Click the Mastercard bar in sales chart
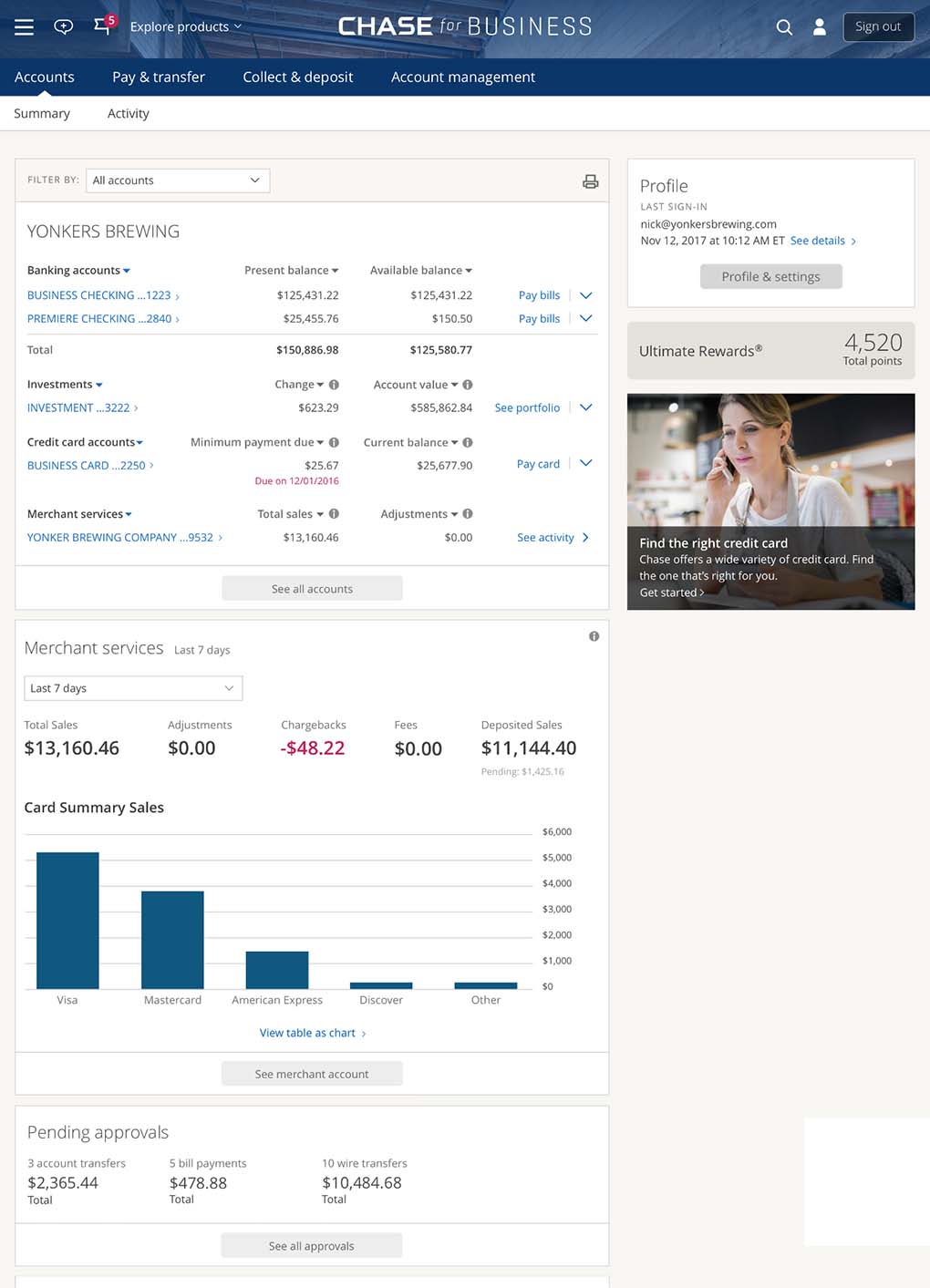The height and width of the screenshot is (1288, 930). point(172,940)
